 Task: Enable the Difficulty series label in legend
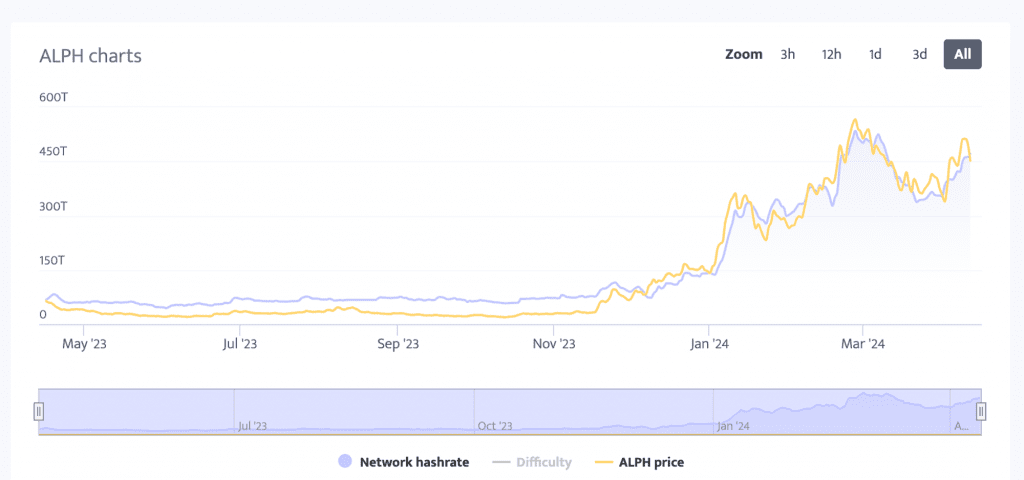click(x=545, y=462)
